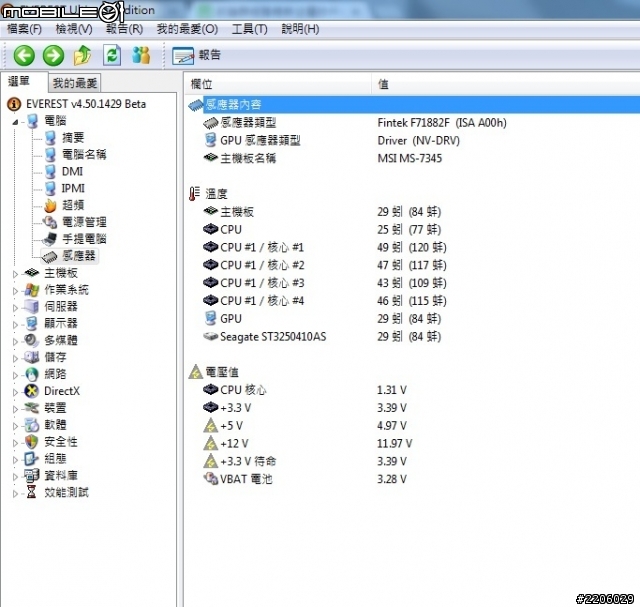Click the 資料庫 database icon
Viewport: 640px width, 607px height.
coord(31,476)
